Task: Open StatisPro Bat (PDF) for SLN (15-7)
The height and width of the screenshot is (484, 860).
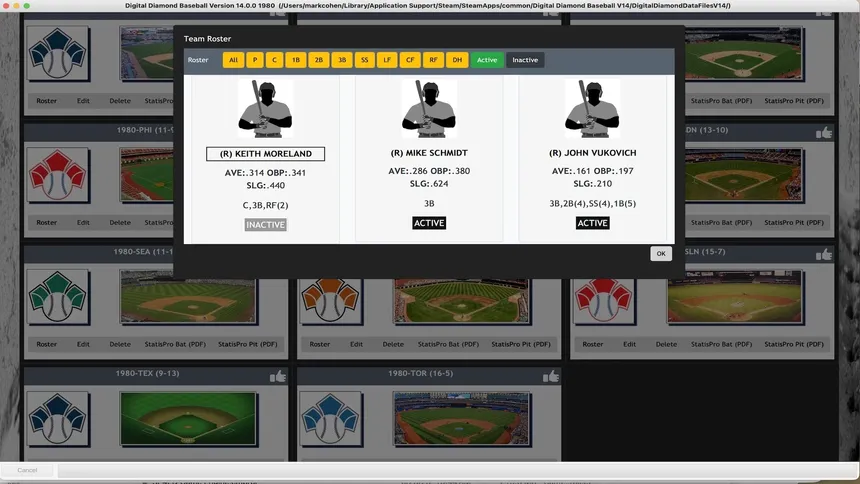Action: [x=721, y=344]
